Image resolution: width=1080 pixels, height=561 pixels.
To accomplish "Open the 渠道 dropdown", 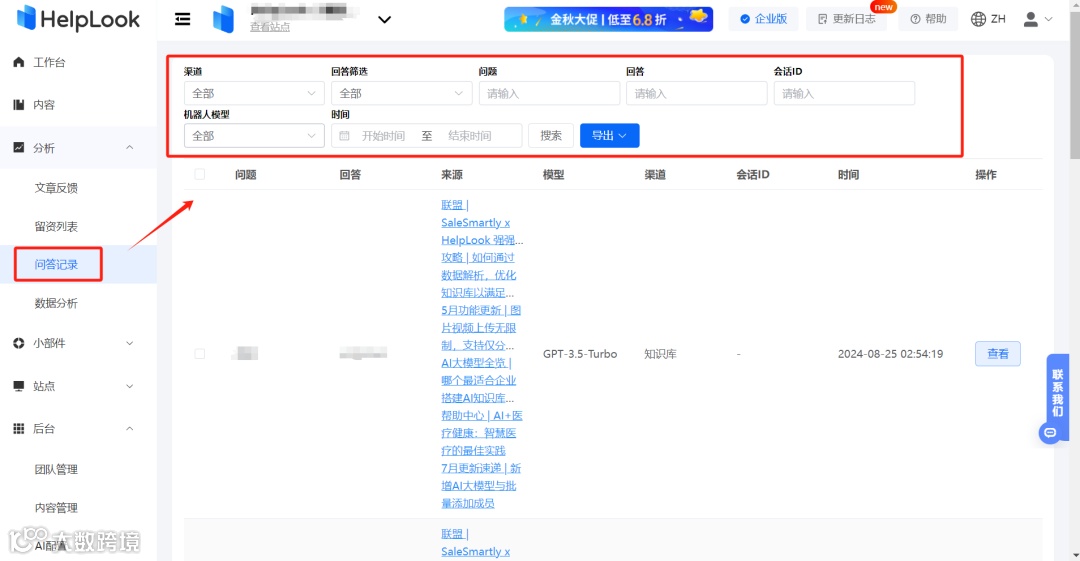I will pyautogui.click(x=254, y=93).
